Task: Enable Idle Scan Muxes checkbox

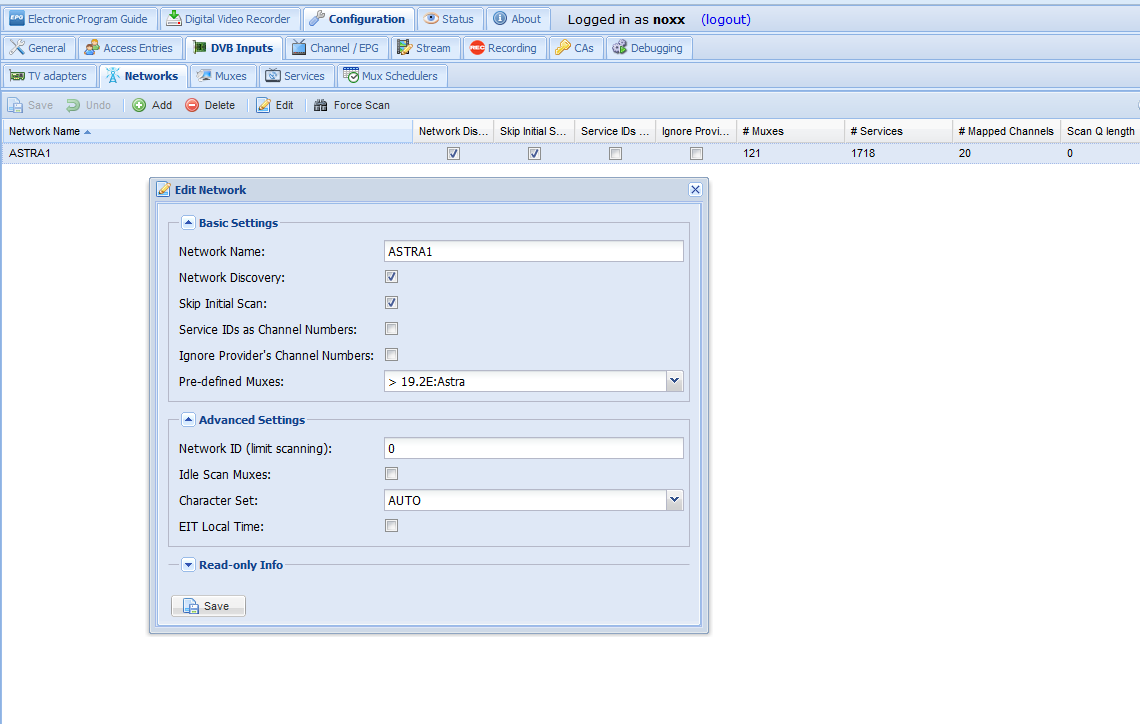Action: coord(392,475)
